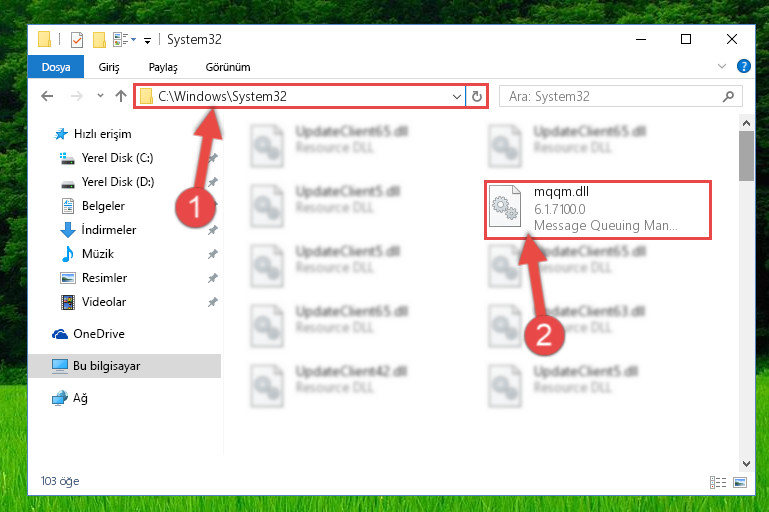Viewport: 769px width, 512px height.
Task: Switch to the Görünüm tab
Action: click(x=228, y=67)
